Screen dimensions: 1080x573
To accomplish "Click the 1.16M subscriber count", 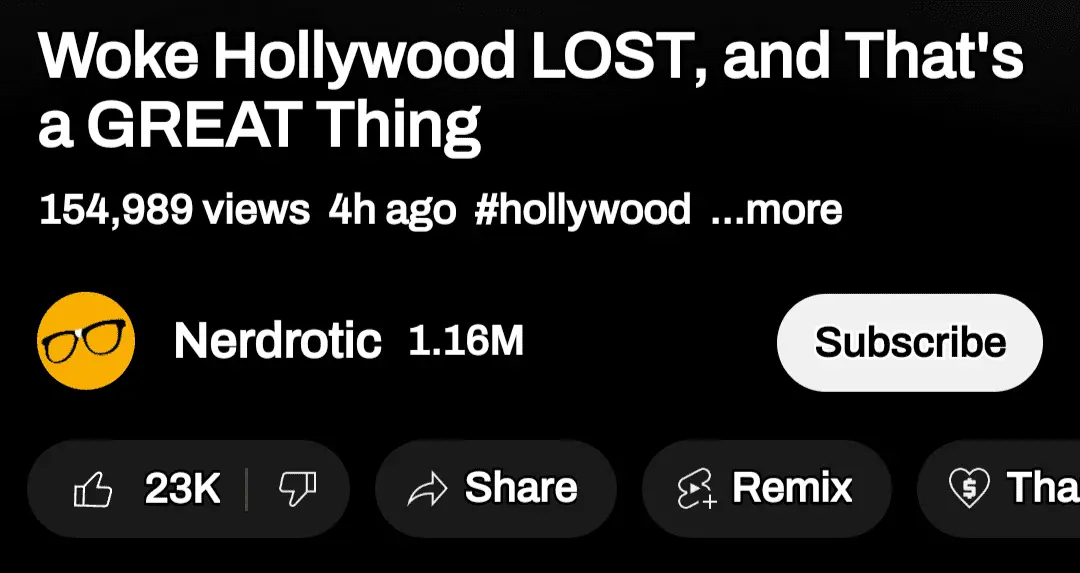I will (x=466, y=342).
